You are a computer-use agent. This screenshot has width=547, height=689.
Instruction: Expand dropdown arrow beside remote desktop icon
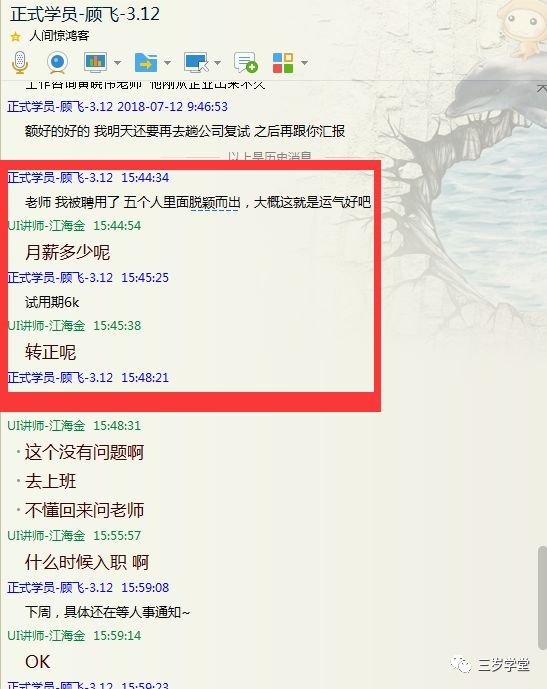pyautogui.click(x=217, y=63)
